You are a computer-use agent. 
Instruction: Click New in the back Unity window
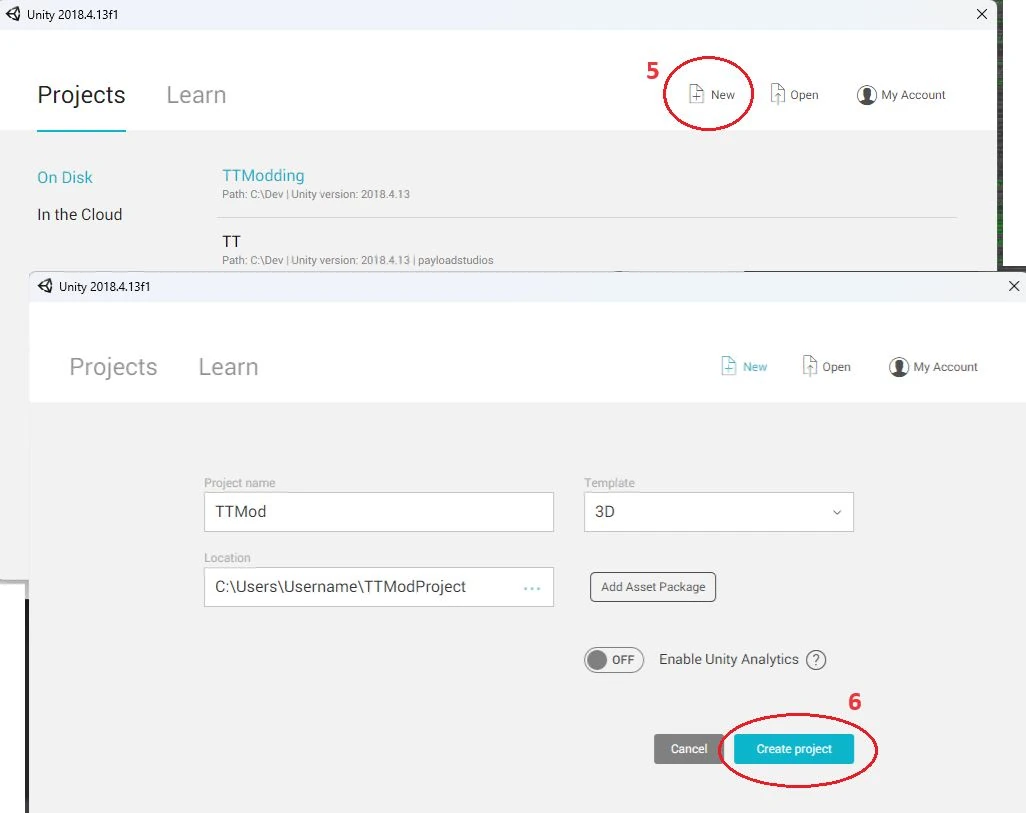(712, 94)
